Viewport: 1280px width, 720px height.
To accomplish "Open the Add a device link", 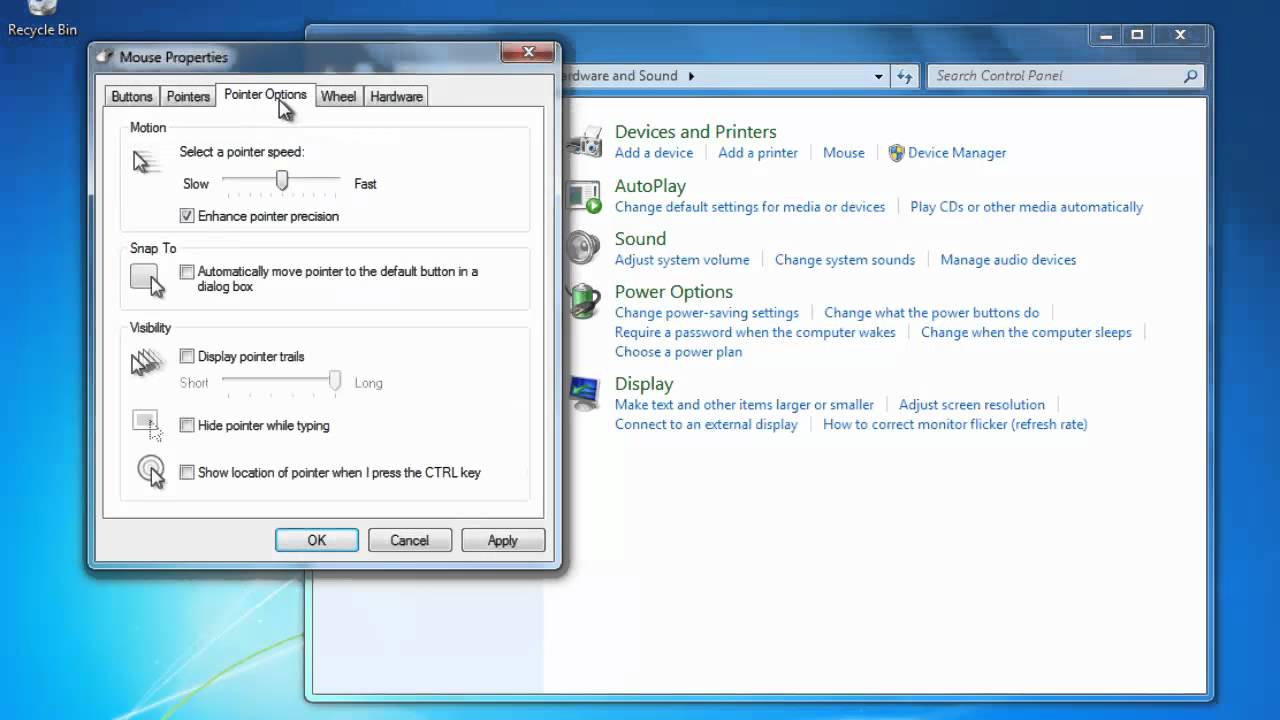I will (x=654, y=153).
